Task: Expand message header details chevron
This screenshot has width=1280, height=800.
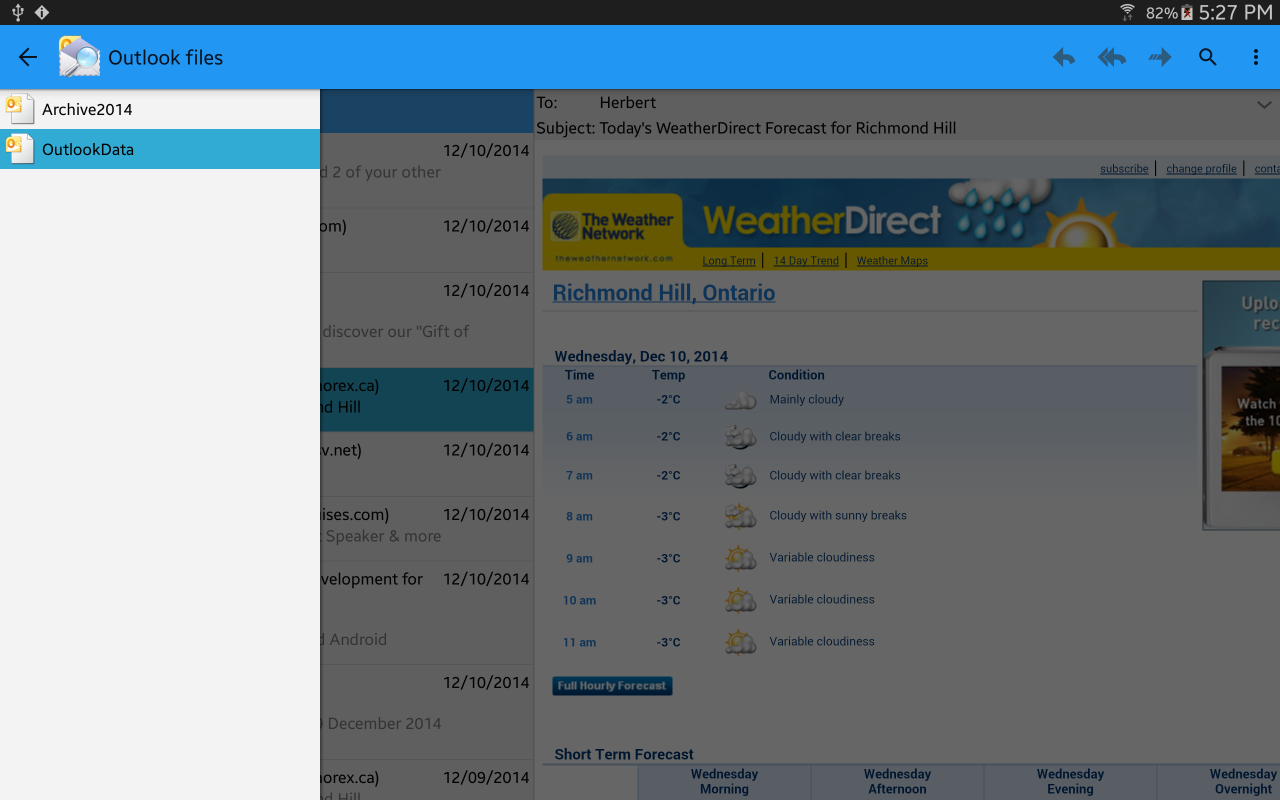Action: pos(1264,104)
